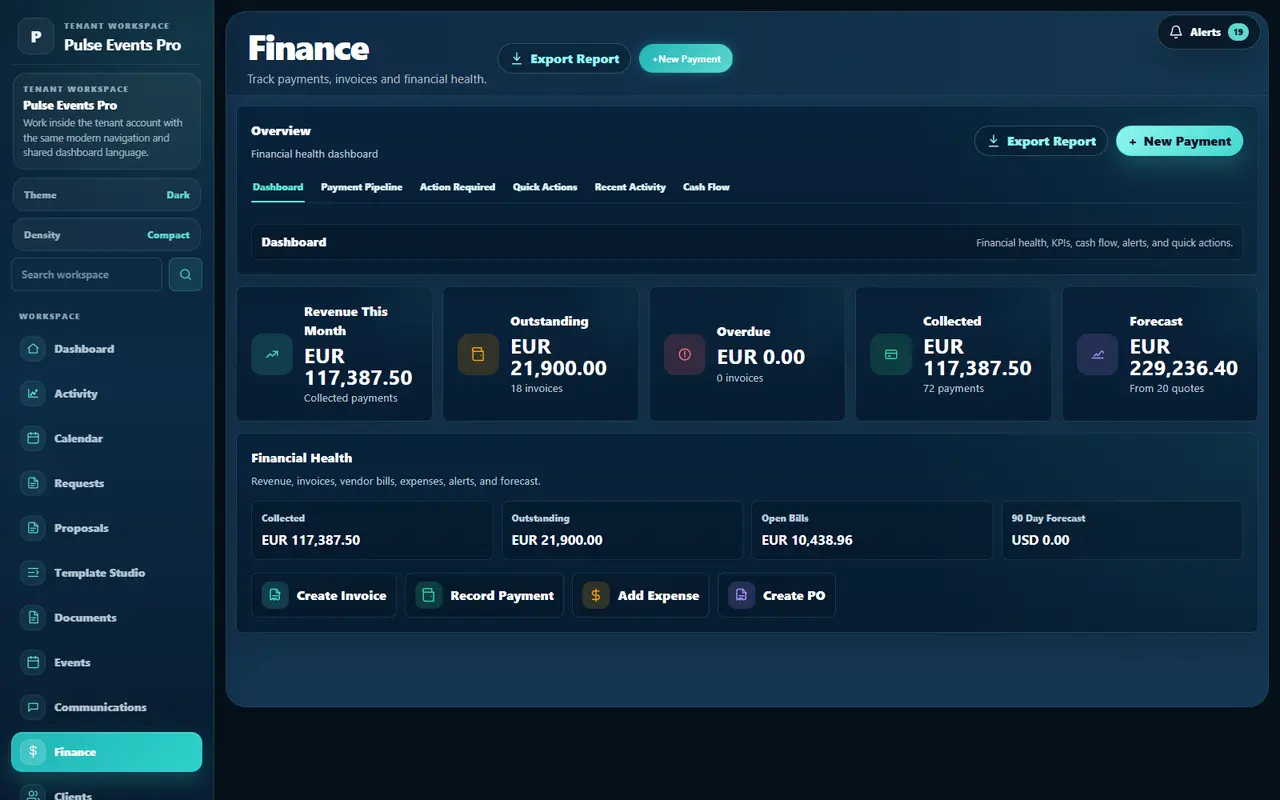Click the Finance dollar icon in sidebar
This screenshot has width=1280, height=800.
pyautogui.click(x=33, y=752)
